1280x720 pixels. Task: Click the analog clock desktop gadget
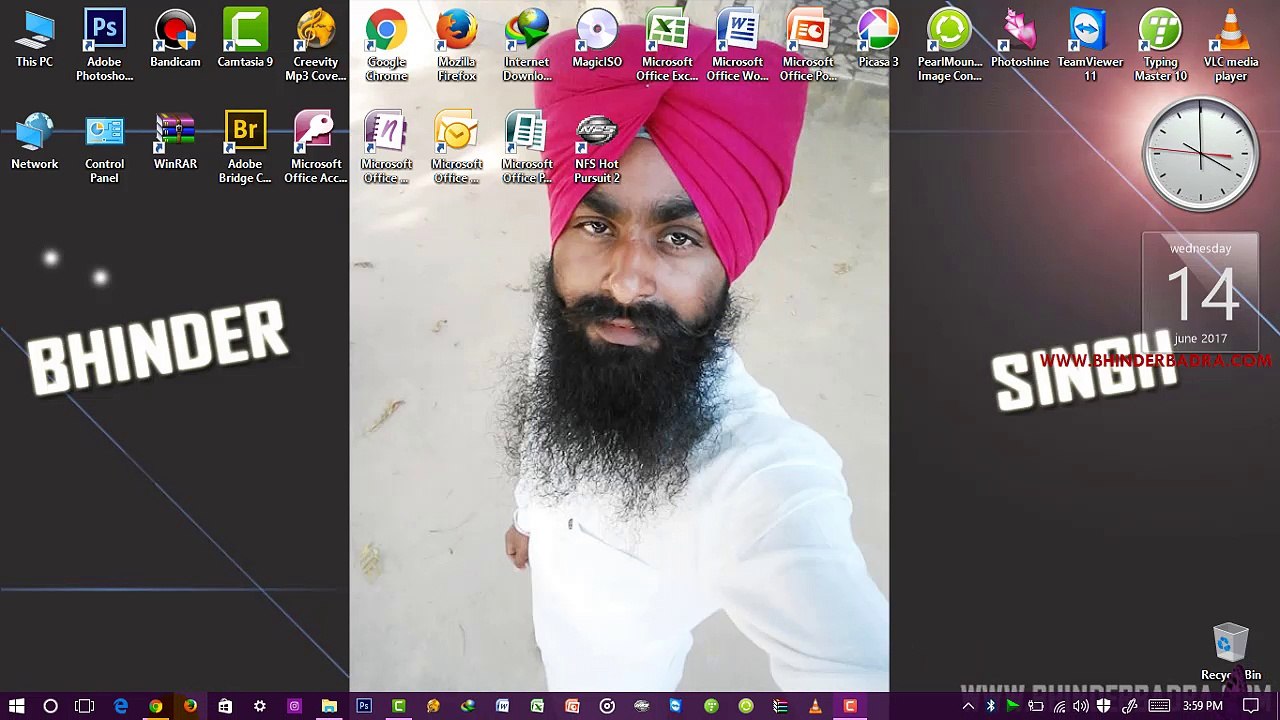1200,154
